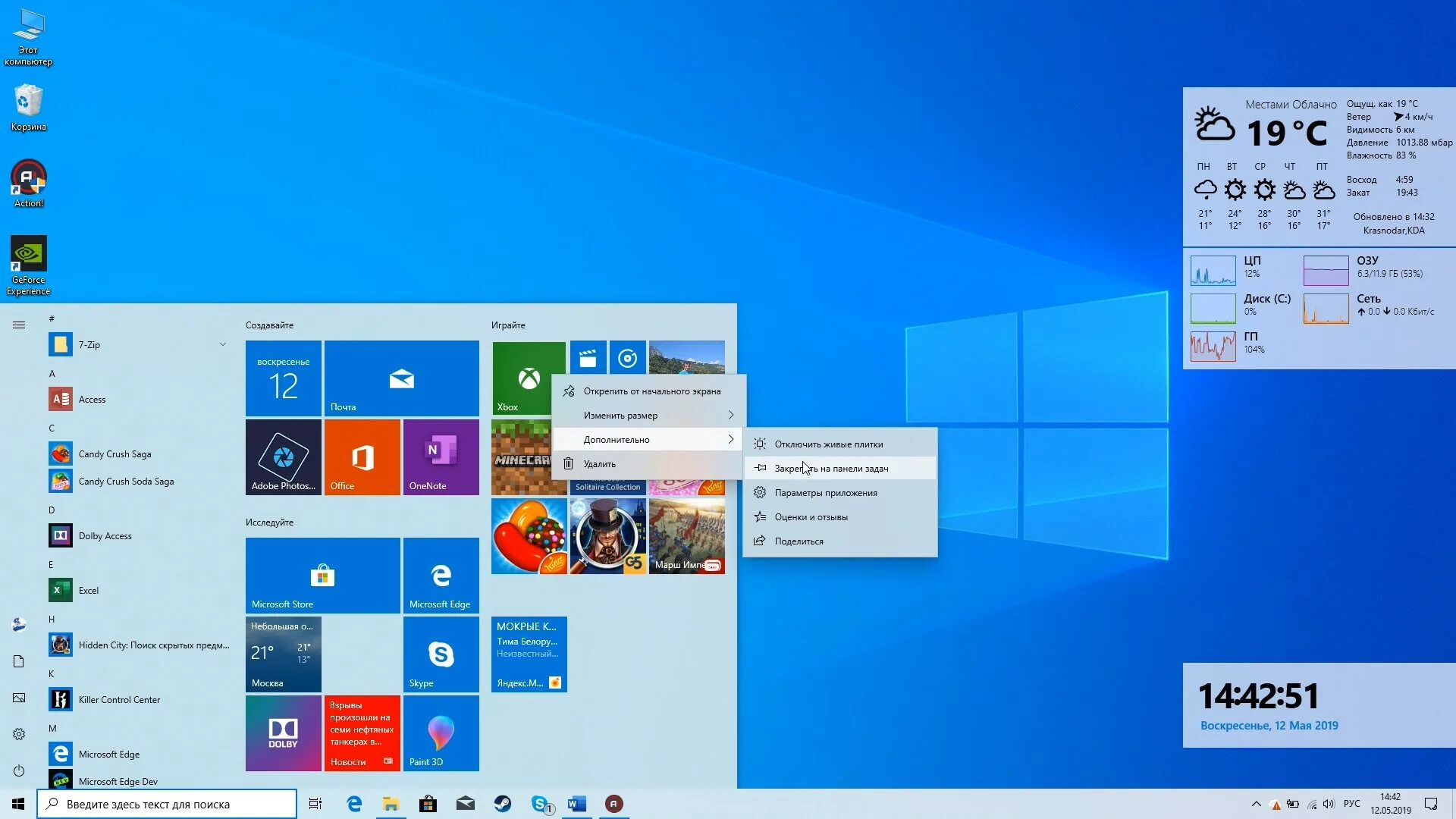This screenshot has width=1456, height=819.
Task: Open the Steam icon in taskbar
Action: pos(503,804)
